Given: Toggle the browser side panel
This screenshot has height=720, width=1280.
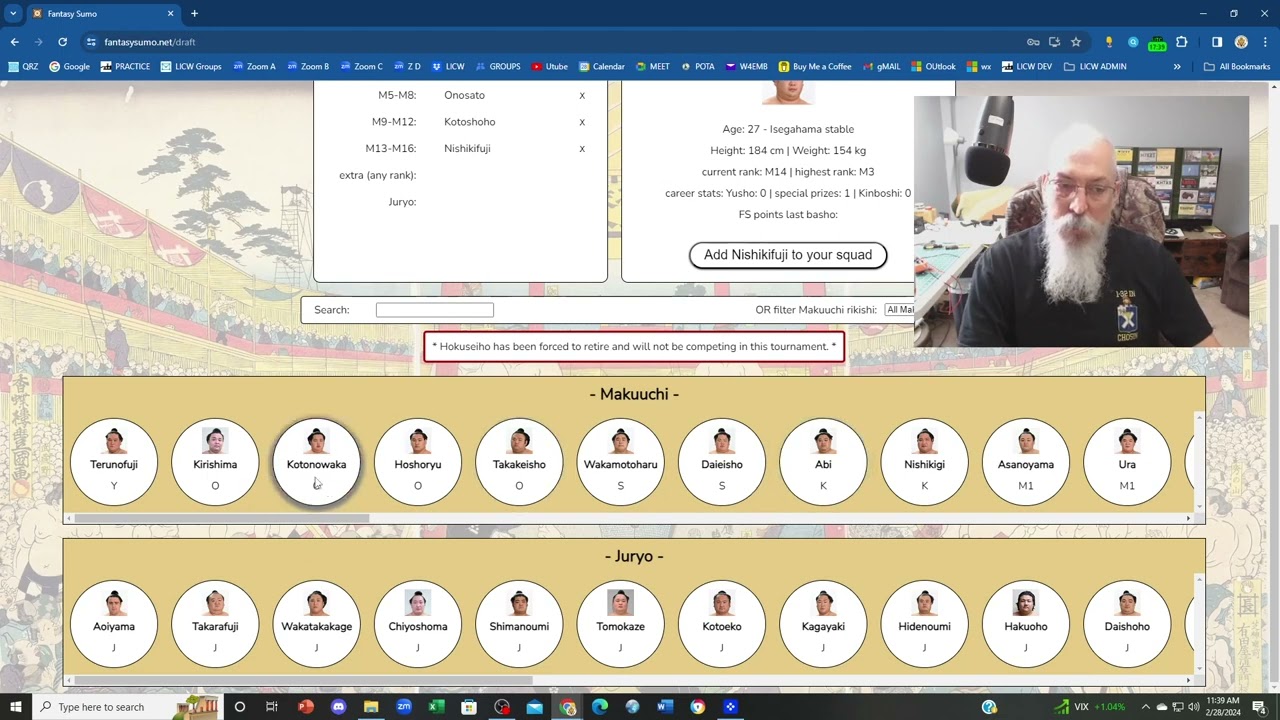Looking at the screenshot, I should pyautogui.click(x=1217, y=42).
